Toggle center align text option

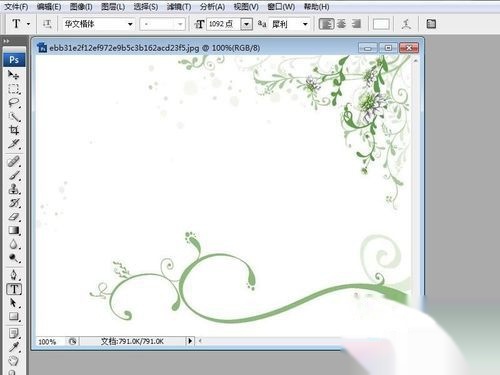click(x=341, y=24)
